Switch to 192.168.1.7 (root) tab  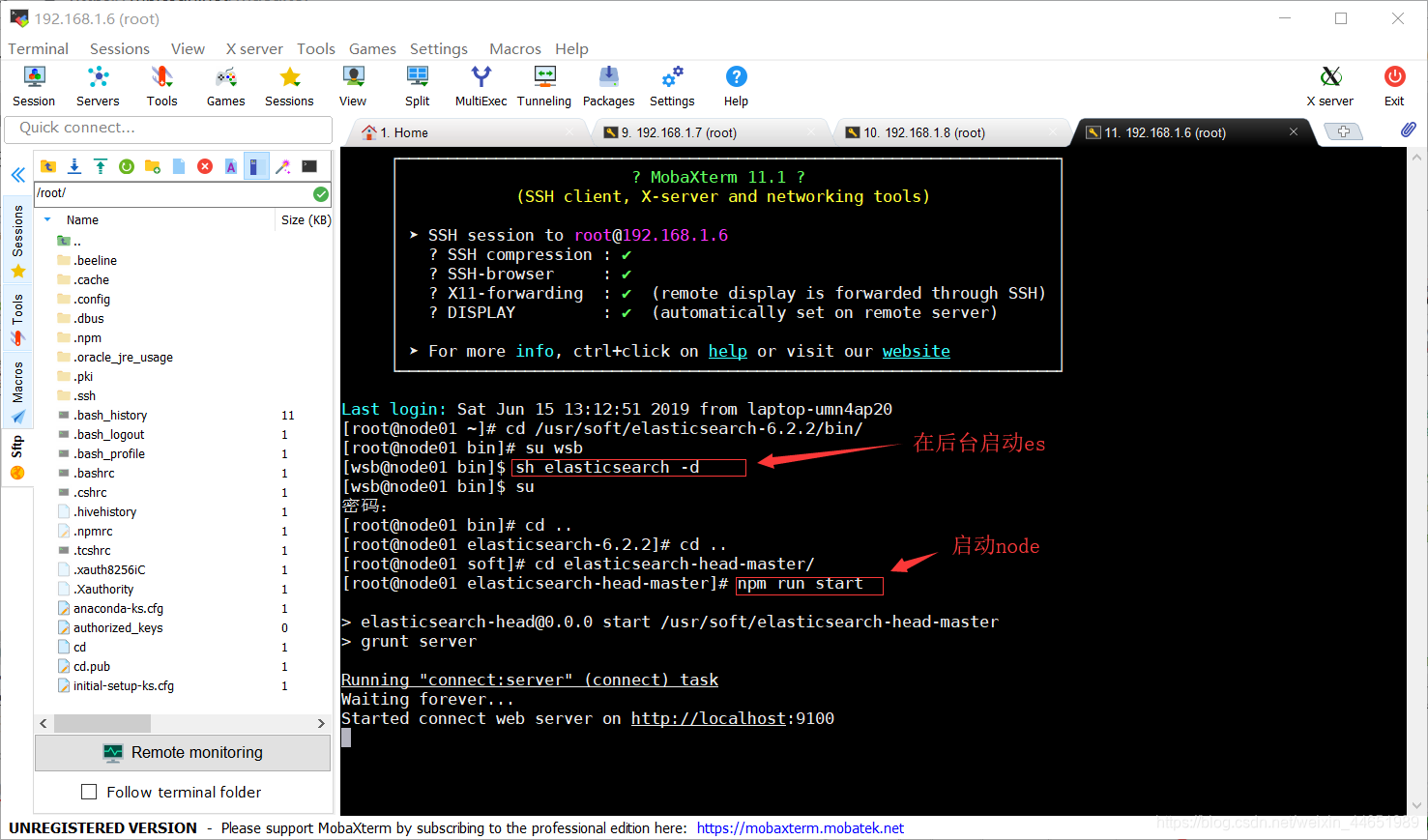[678, 132]
